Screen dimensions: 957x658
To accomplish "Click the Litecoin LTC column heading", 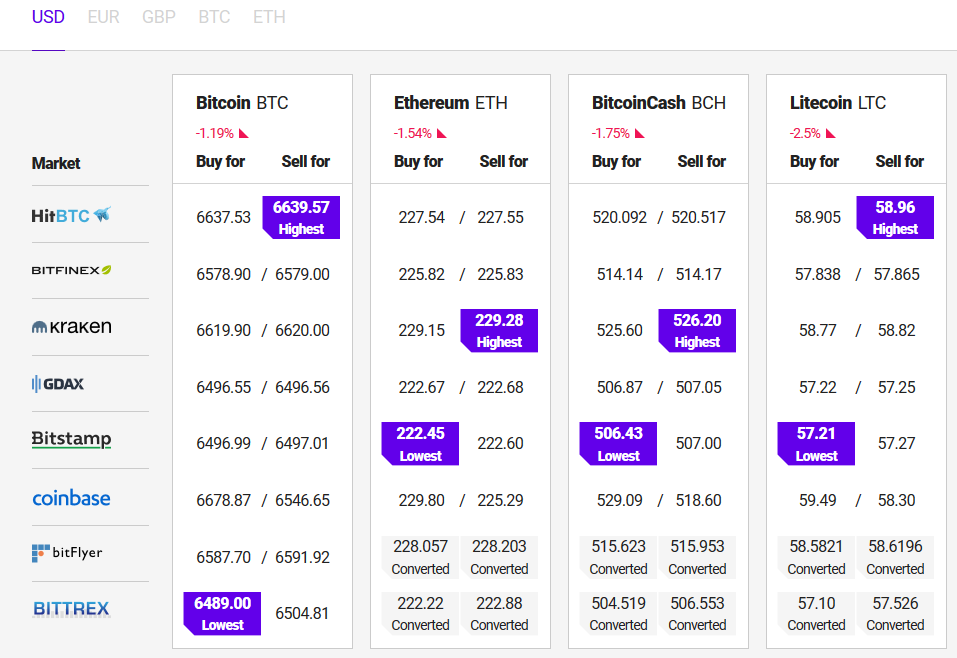I will pos(837,103).
